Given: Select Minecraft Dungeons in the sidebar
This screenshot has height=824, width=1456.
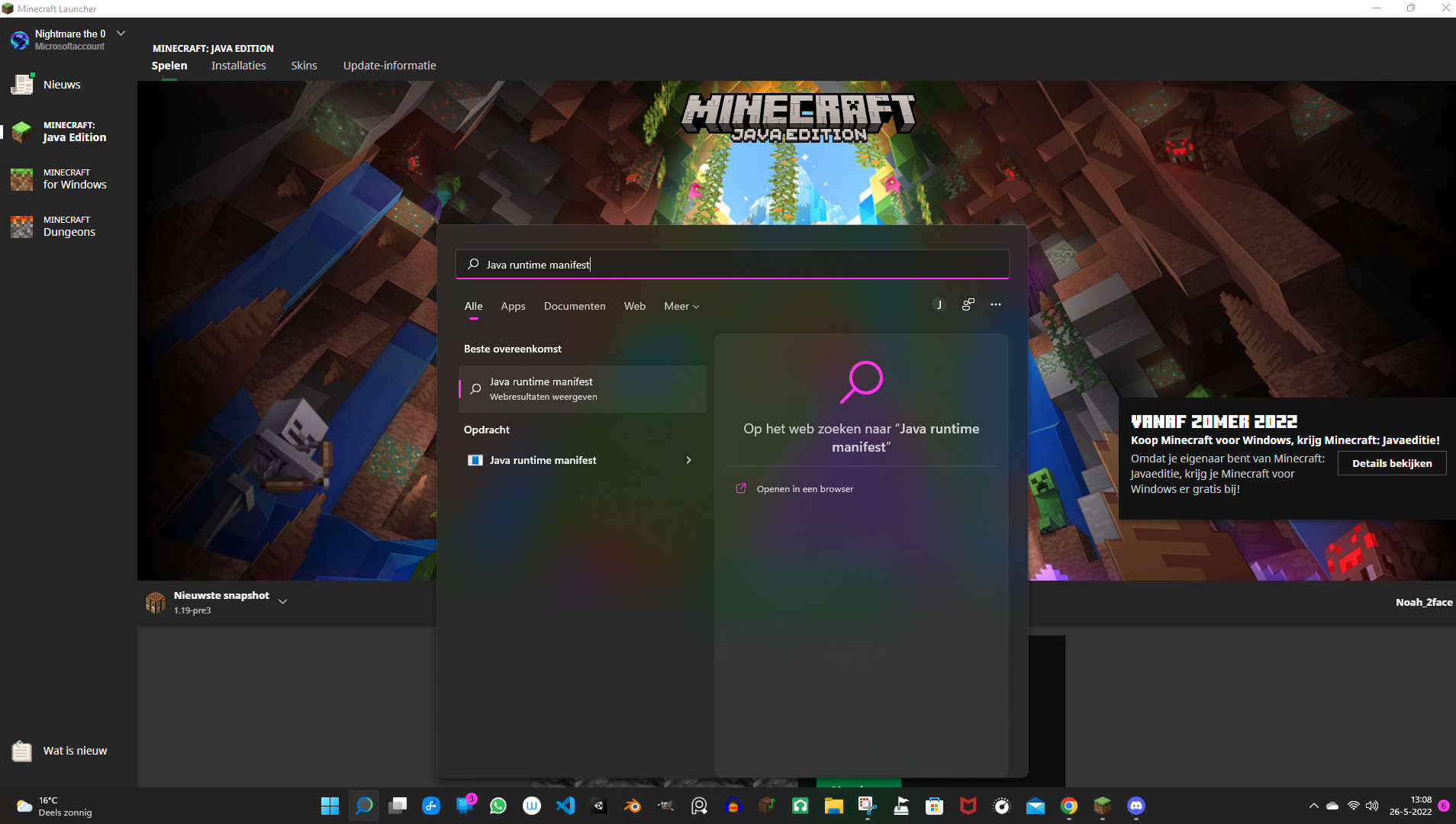Looking at the screenshot, I should point(53,227).
